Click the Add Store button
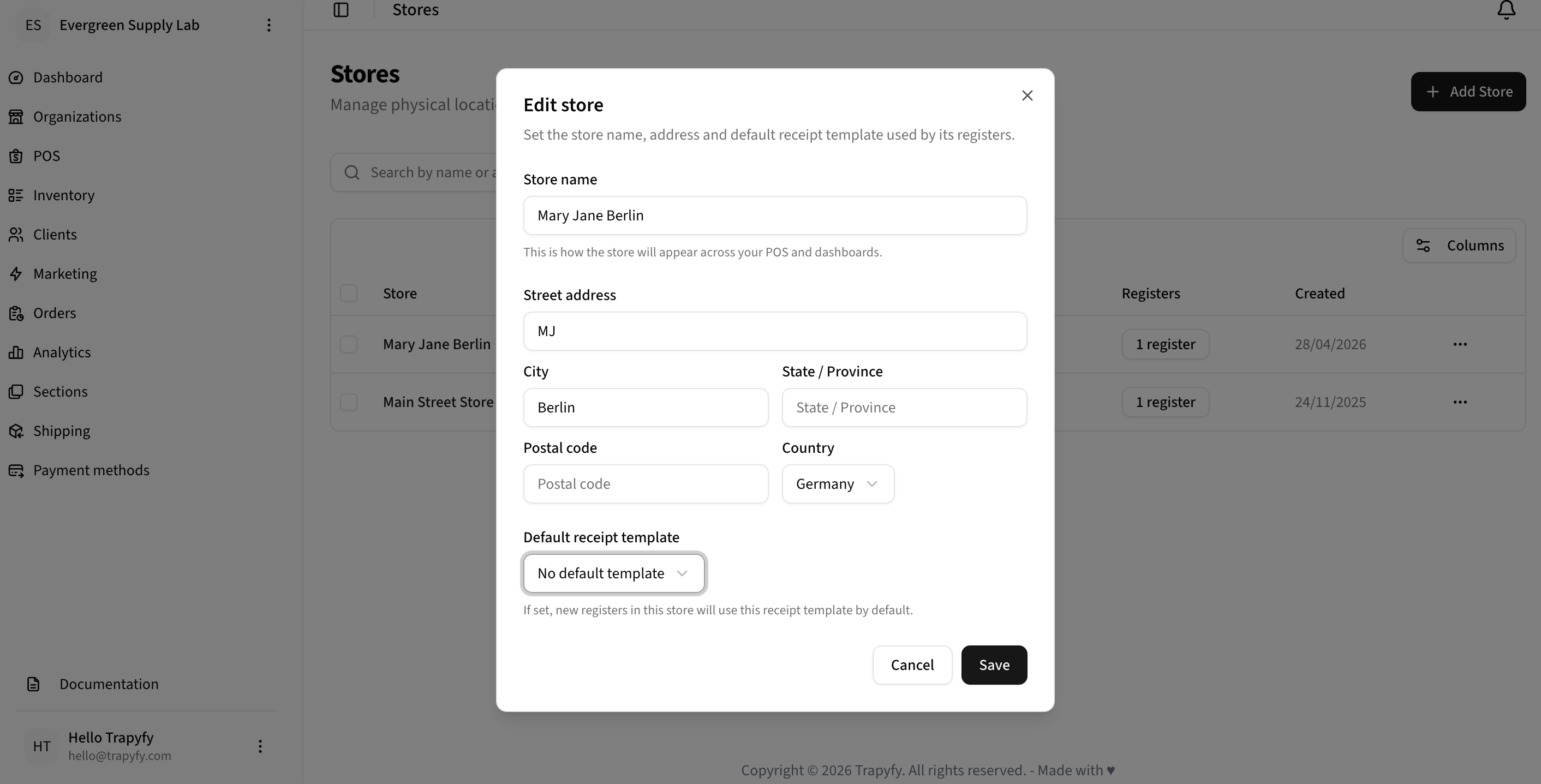This screenshot has width=1541, height=784. click(x=1468, y=92)
